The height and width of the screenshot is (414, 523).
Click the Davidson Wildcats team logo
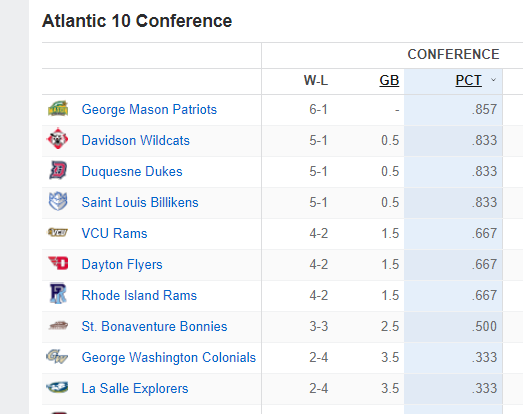click(57, 138)
